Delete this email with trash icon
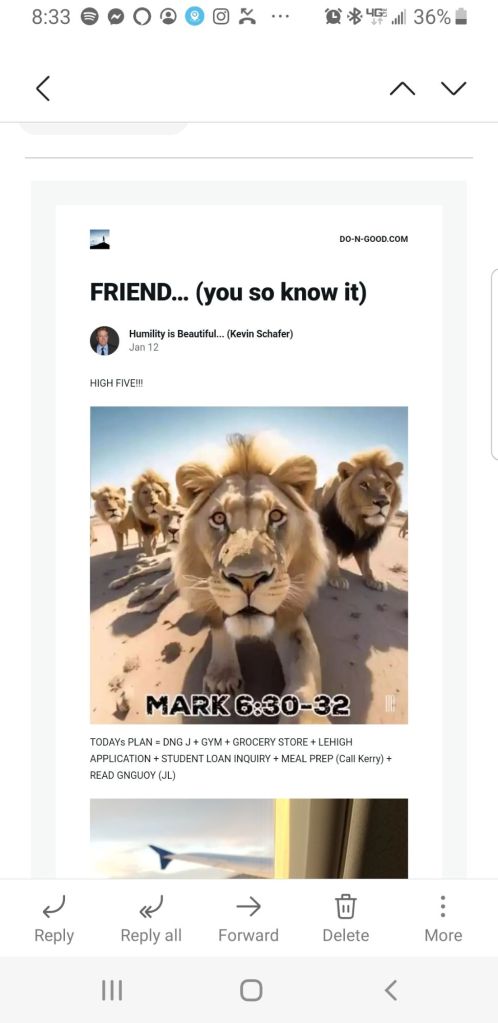 click(345, 906)
